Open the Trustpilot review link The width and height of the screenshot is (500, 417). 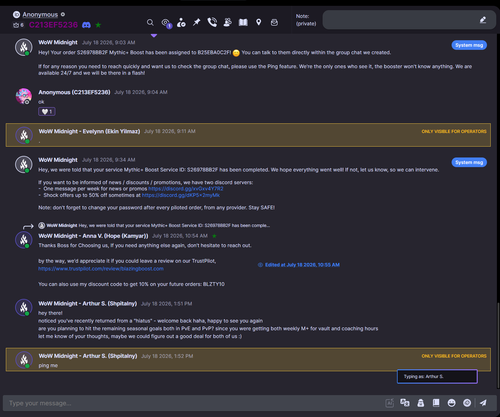point(101,269)
